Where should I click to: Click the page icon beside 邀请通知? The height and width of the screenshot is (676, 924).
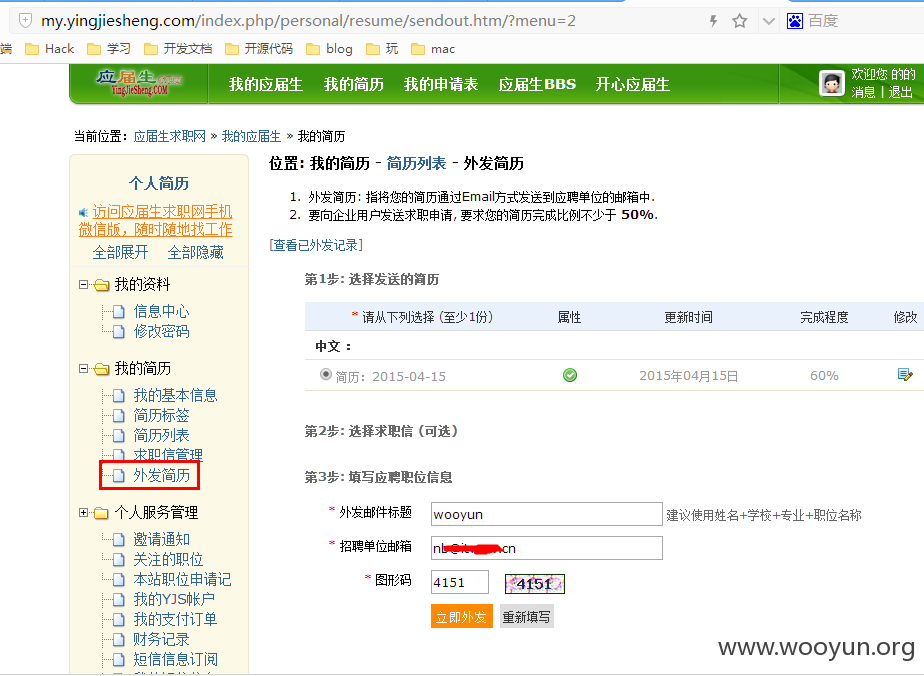[118, 539]
